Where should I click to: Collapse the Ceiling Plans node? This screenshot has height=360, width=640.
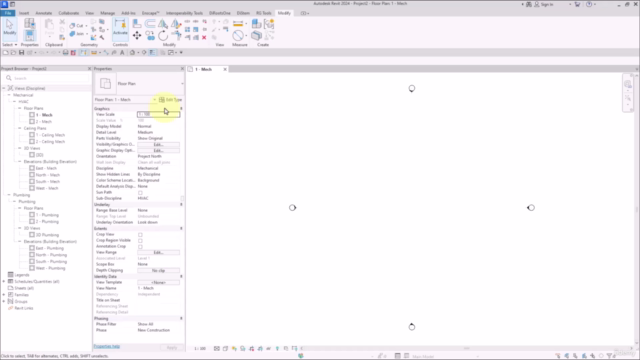[x=20, y=128]
